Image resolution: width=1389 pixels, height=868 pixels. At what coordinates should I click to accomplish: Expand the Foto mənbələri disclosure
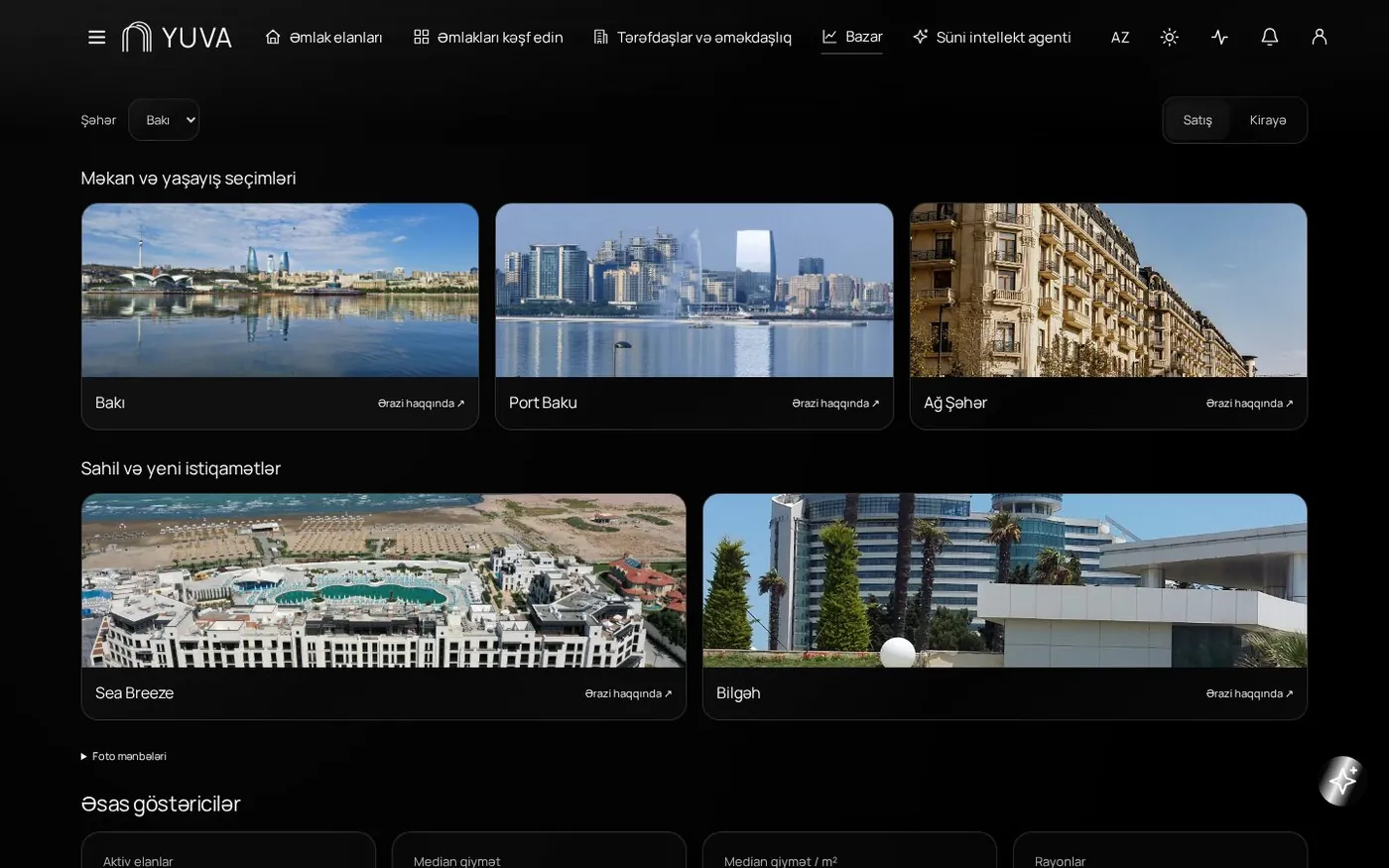pos(124,756)
